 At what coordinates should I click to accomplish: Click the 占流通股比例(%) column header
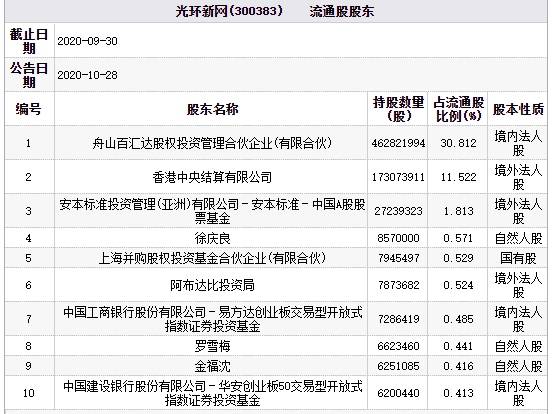point(458,109)
